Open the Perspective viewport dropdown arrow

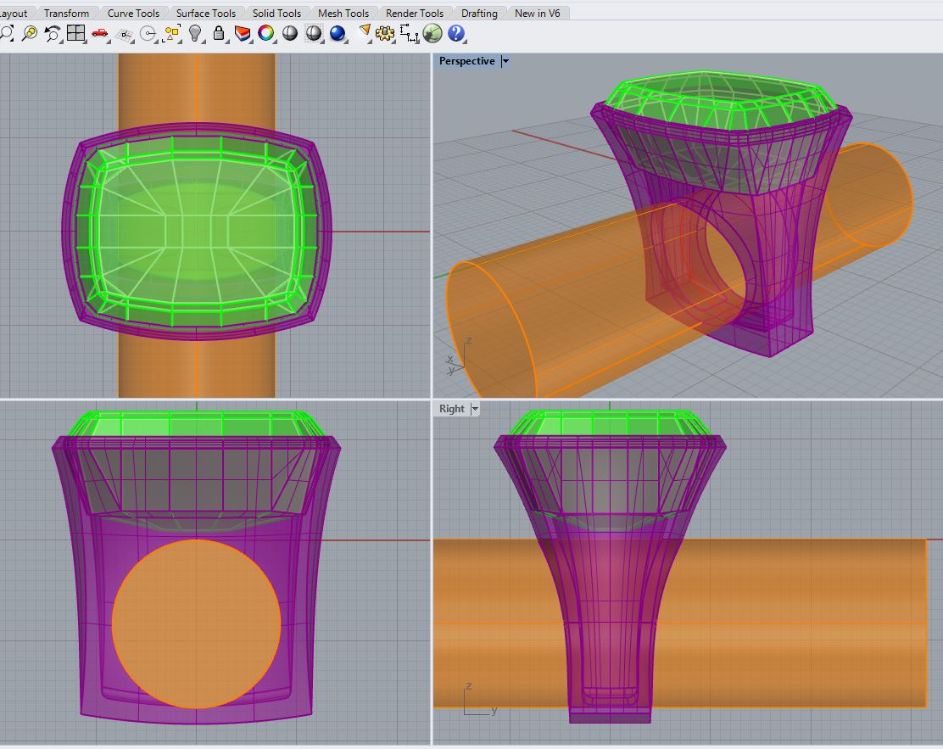point(505,61)
